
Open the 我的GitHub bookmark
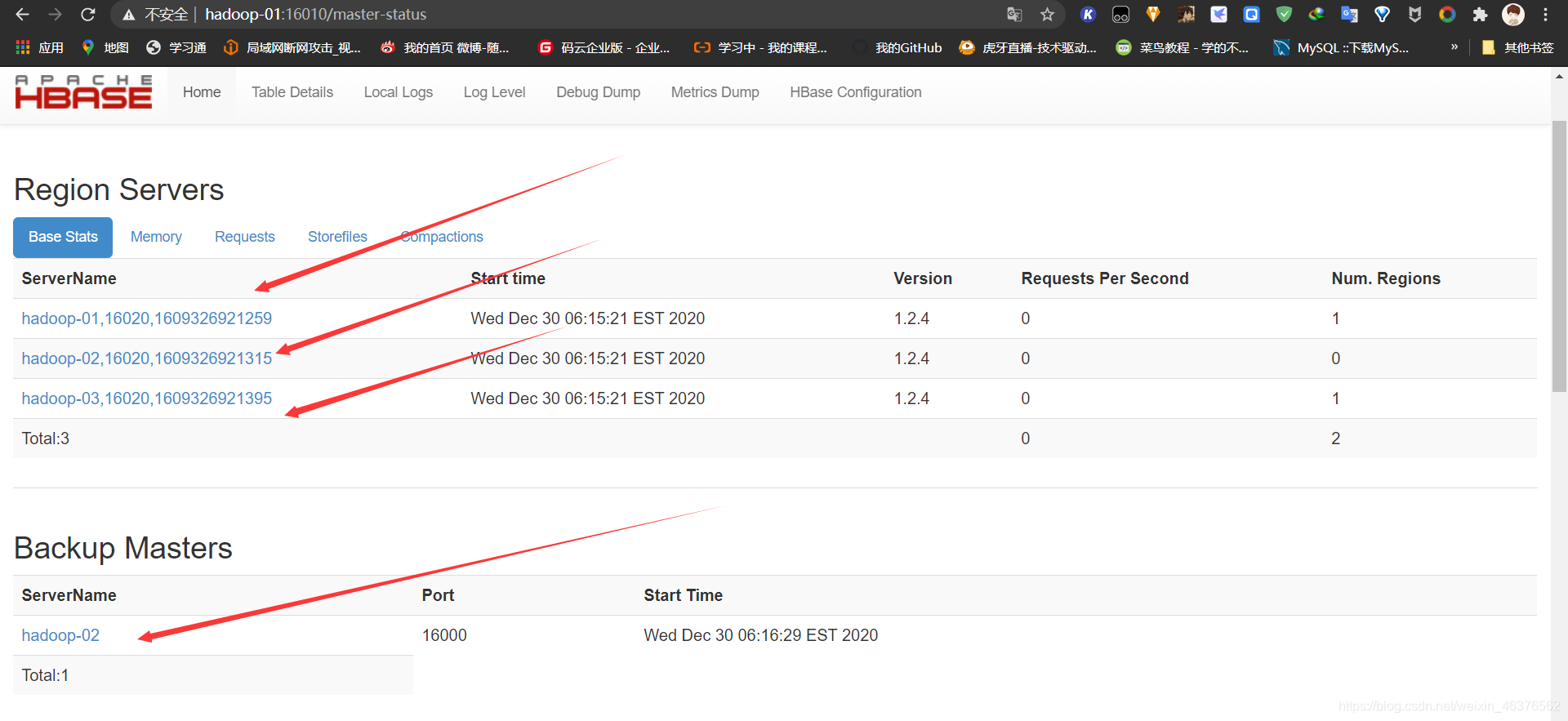[x=897, y=48]
